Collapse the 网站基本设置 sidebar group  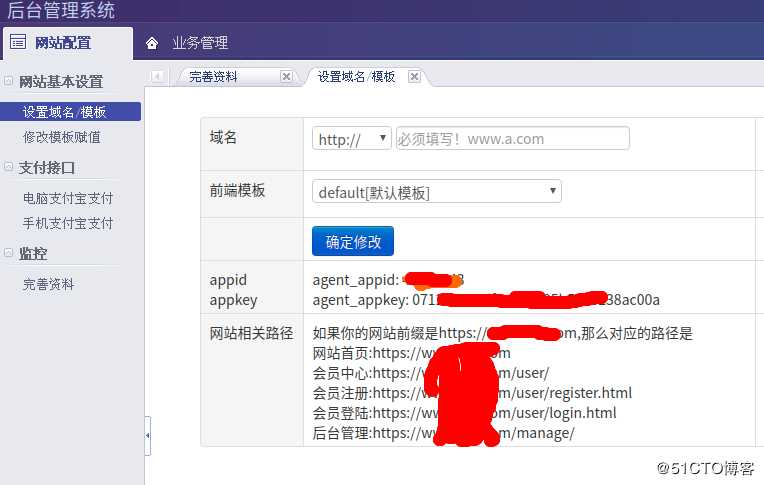(x=8, y=81)
